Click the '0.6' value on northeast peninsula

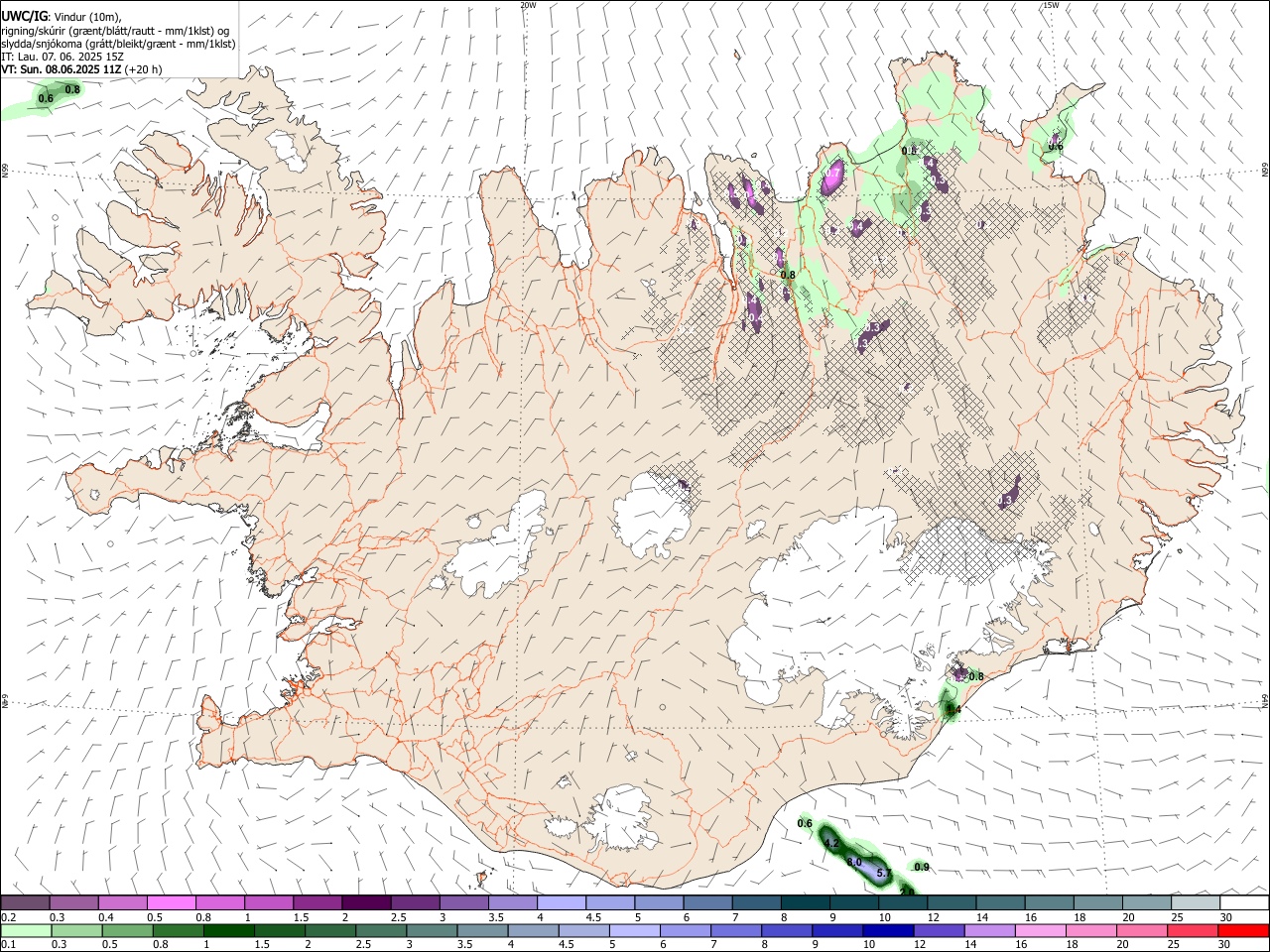(1056, 147)
